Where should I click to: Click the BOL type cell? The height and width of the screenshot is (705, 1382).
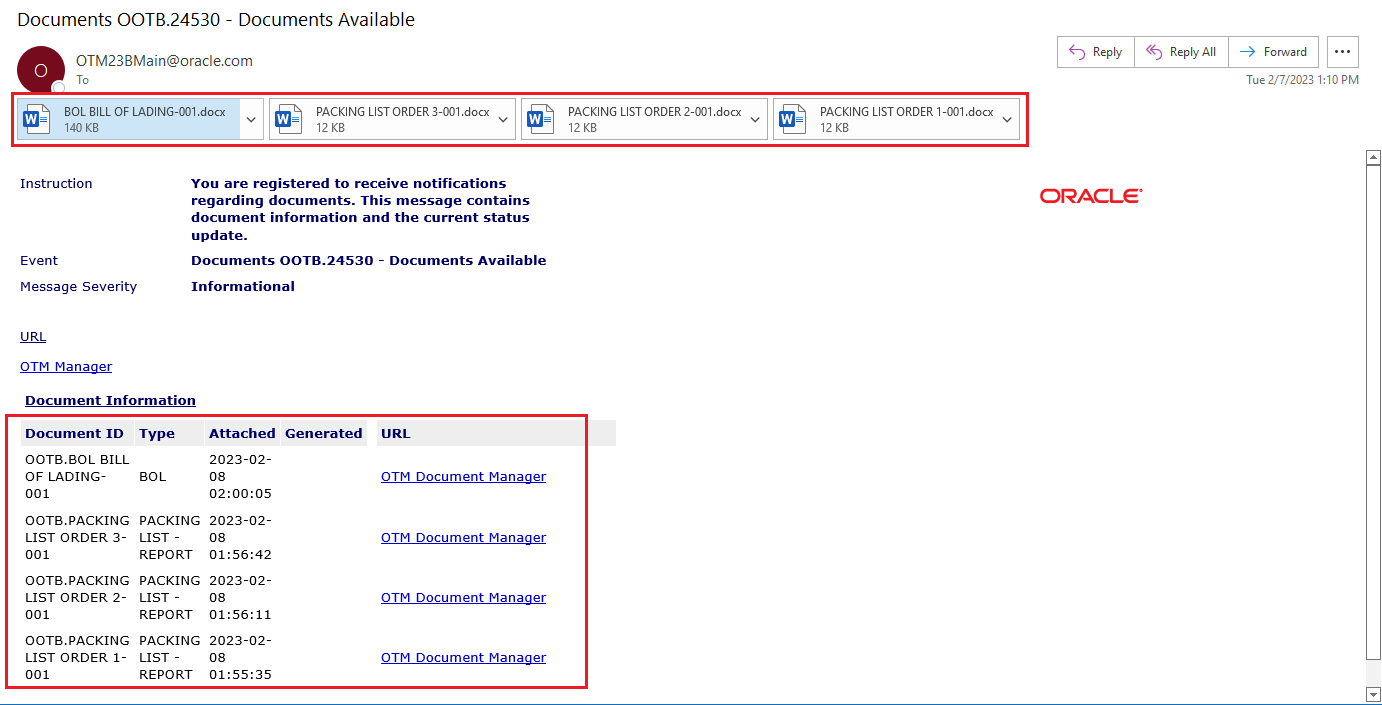click(153, 477)
